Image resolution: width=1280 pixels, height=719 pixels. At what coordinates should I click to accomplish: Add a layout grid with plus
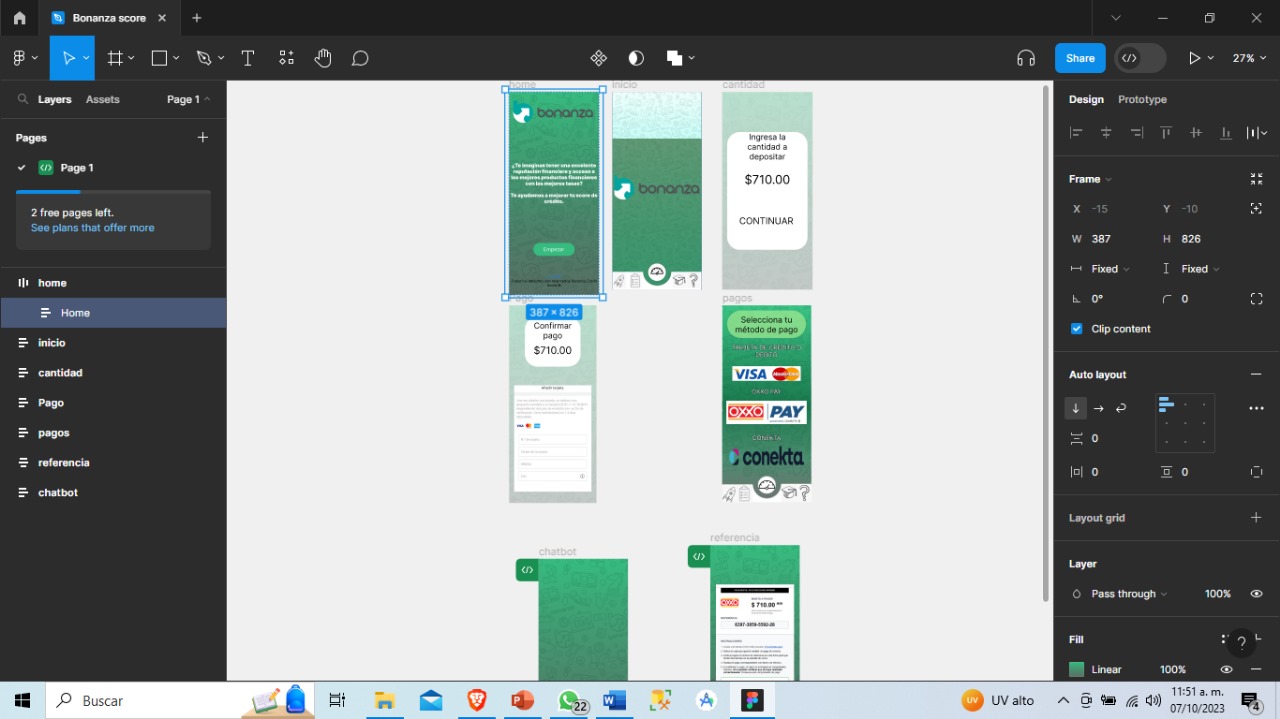click(1257, 517)
